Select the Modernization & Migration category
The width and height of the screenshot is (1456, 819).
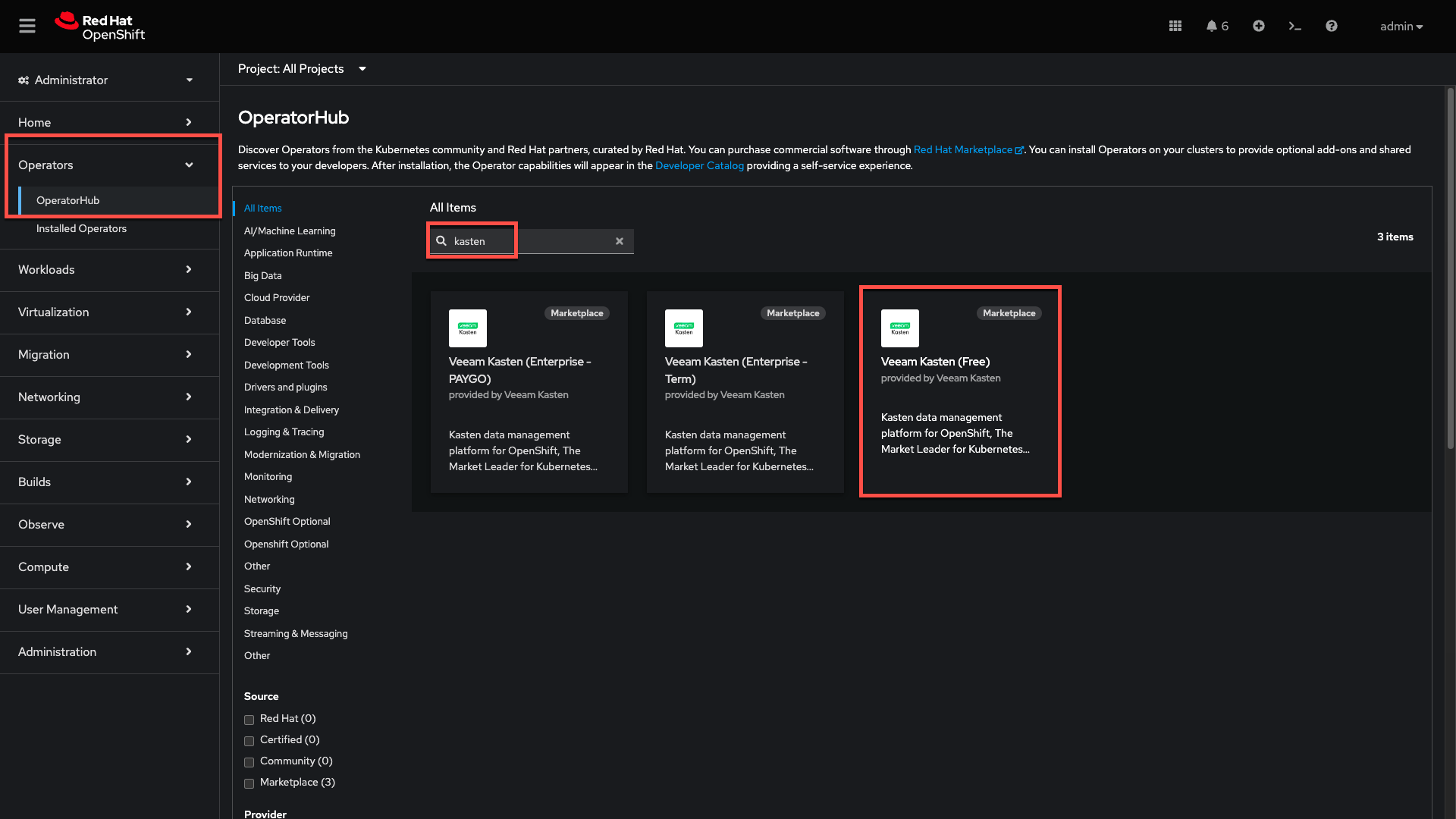coord(302,454)
